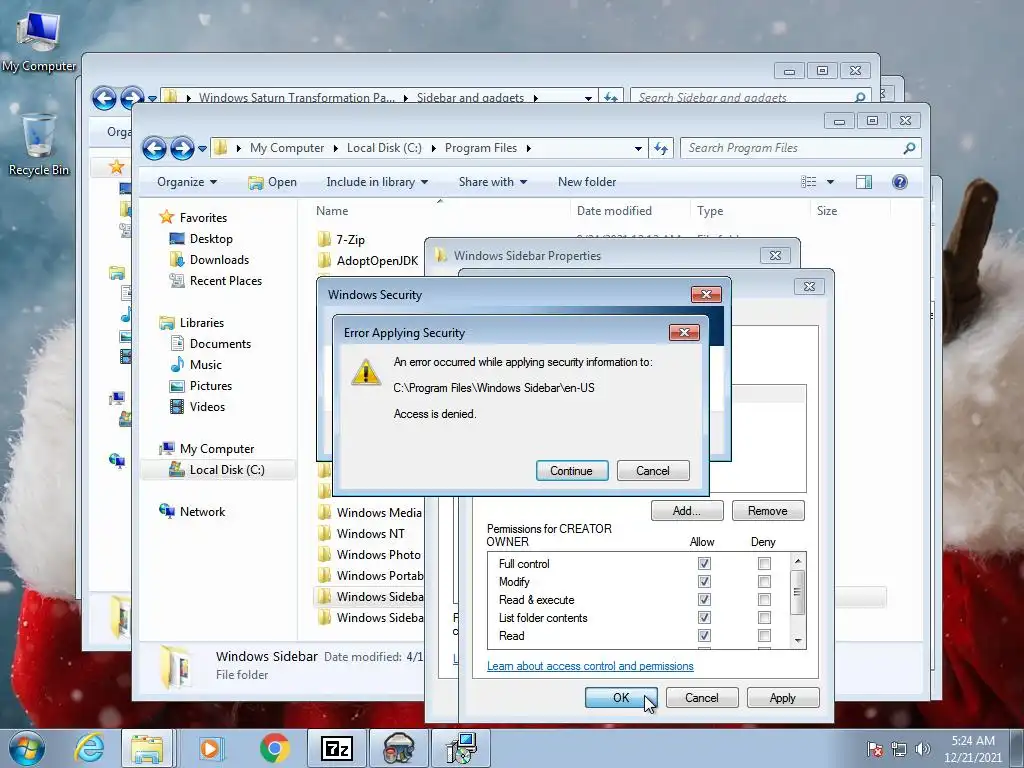This screenshot has height=768, width=1024.
Task: Toggle Deny Full control checkbox
Action: (764, 564)
